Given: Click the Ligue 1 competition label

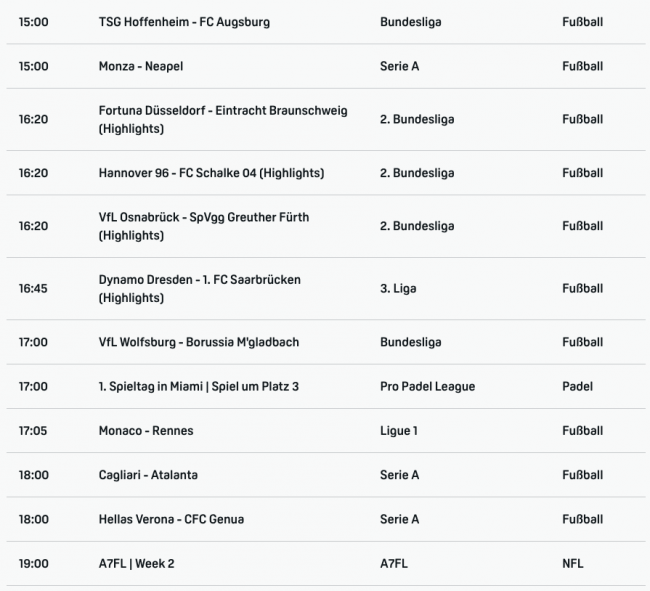Looking at the screenshot, I should click(x=399, y=431).
